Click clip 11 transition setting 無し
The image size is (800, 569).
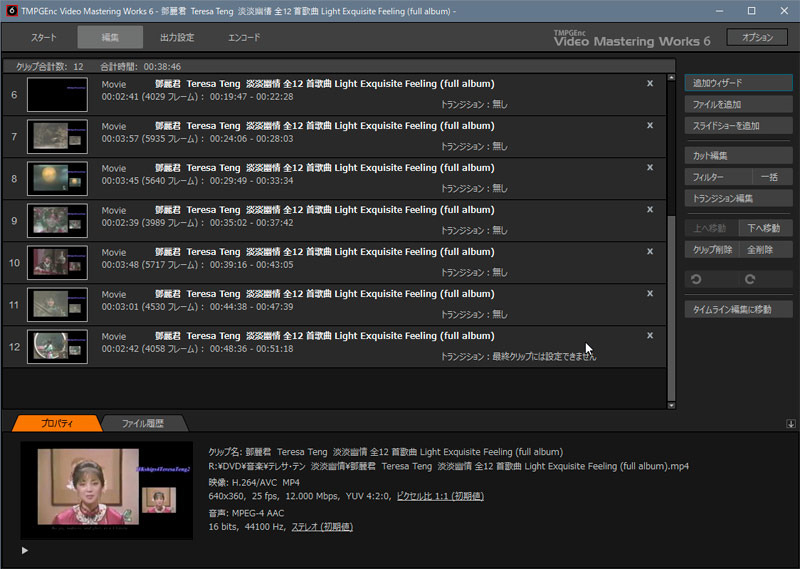[500, 314]
